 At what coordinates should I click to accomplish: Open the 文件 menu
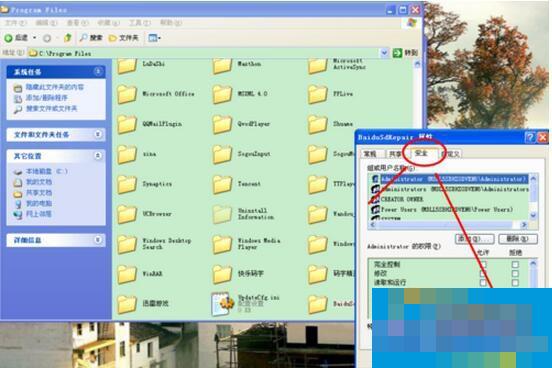15,23
